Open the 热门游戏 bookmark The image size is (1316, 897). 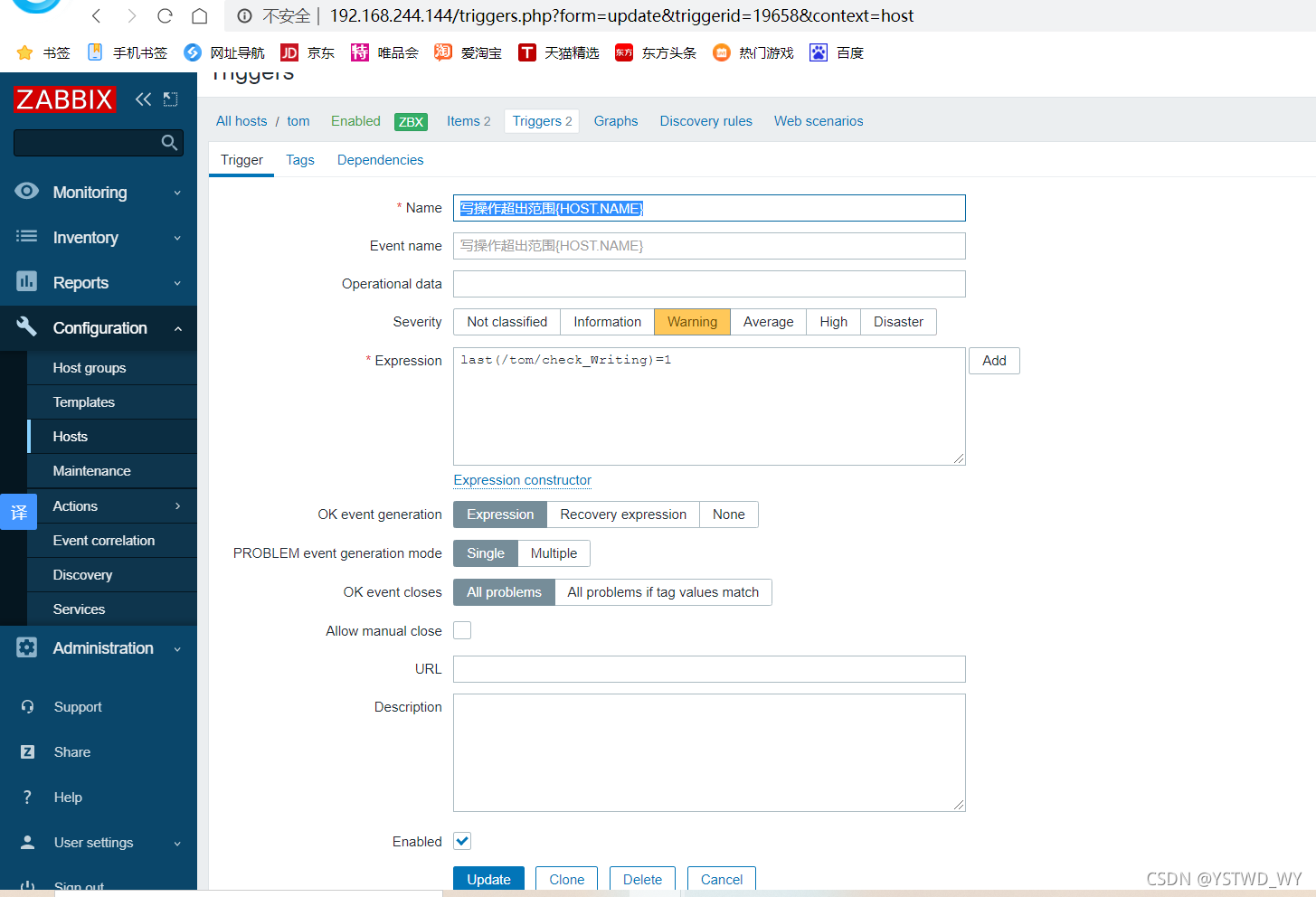pyautogui.click(x=753, y=52)
